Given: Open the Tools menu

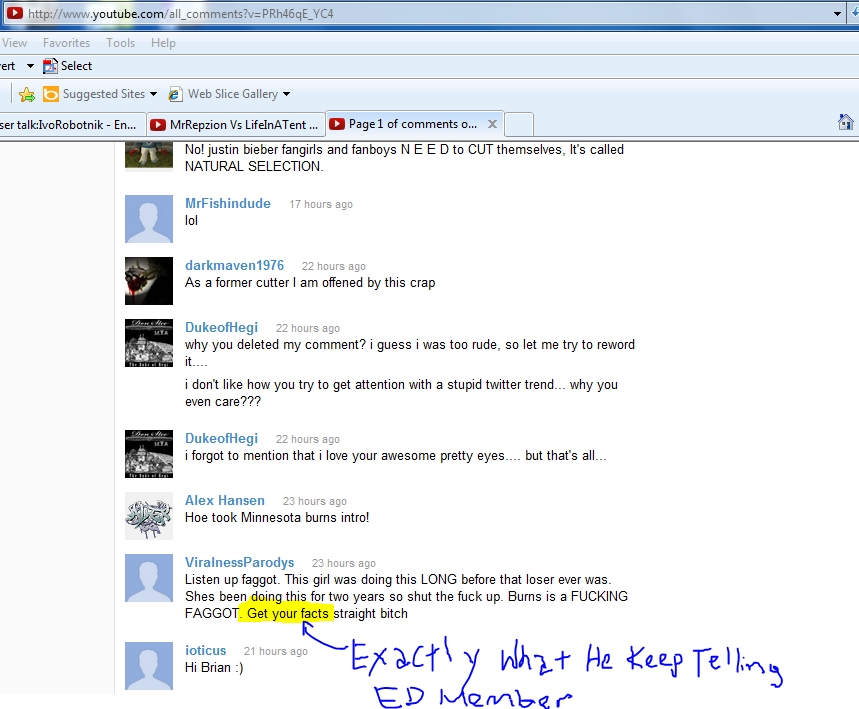Looking at the screenshot, I should click(120, 43).
